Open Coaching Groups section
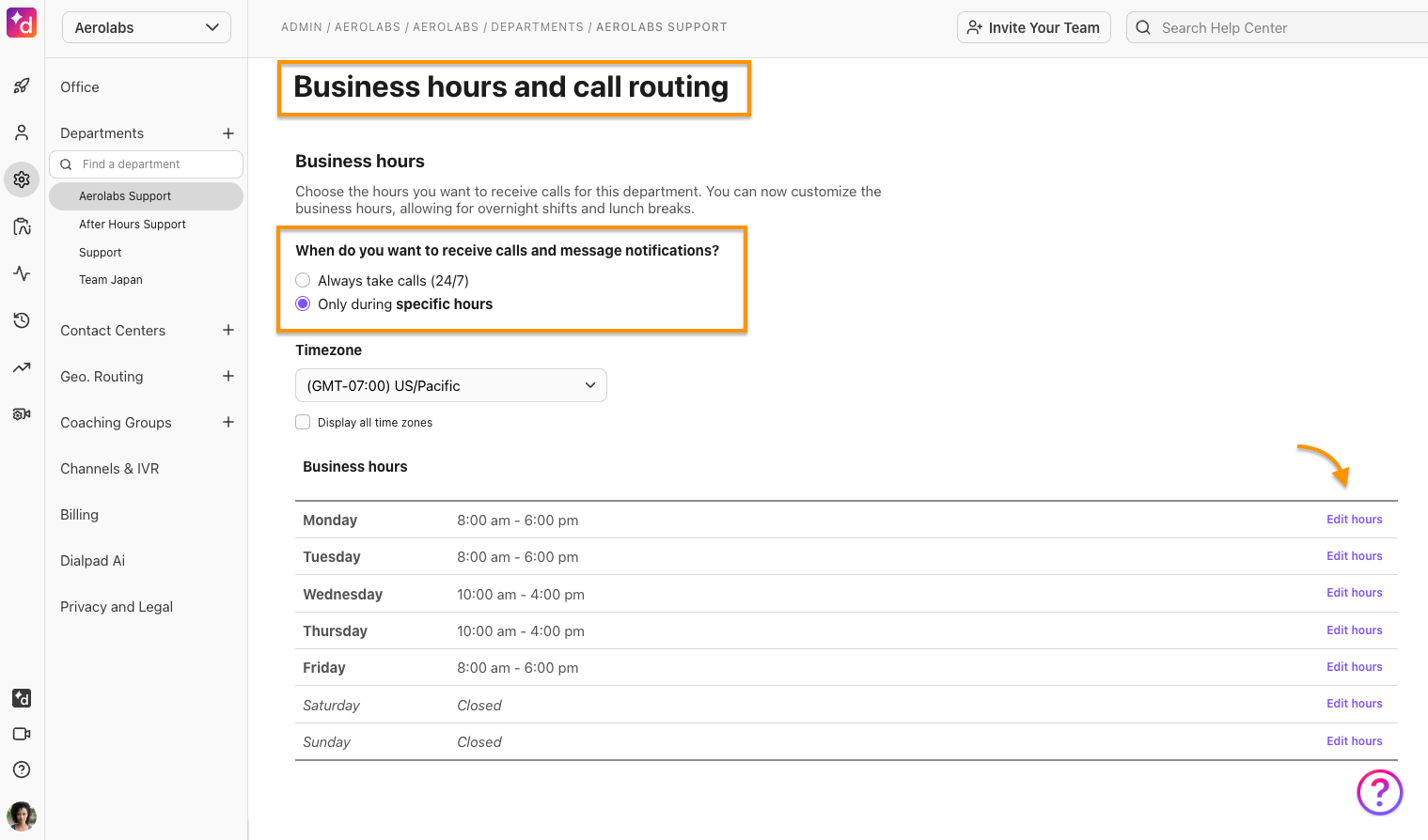This screenshot has height=840, width=1428. [116, 422]
